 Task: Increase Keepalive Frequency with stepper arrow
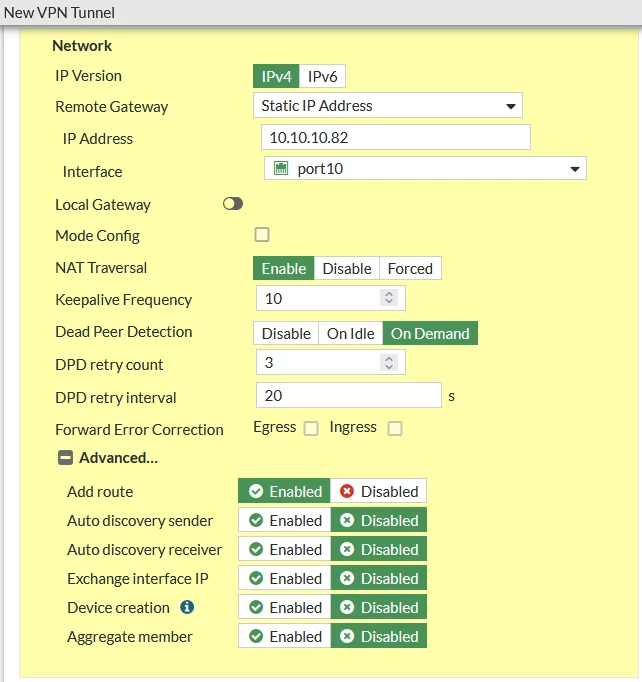(389, 294)
